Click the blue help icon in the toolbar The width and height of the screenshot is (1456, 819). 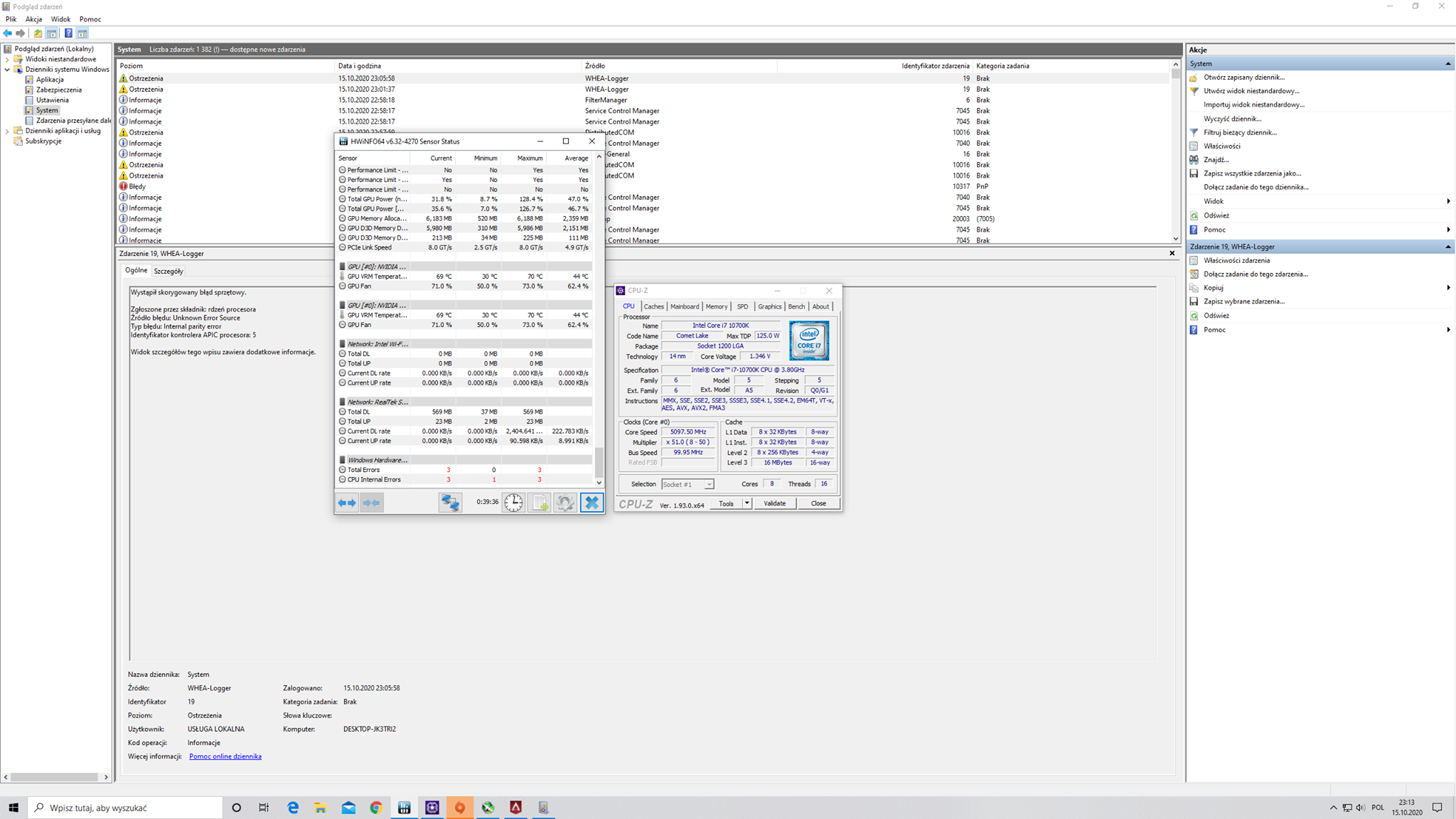point(68,33)
